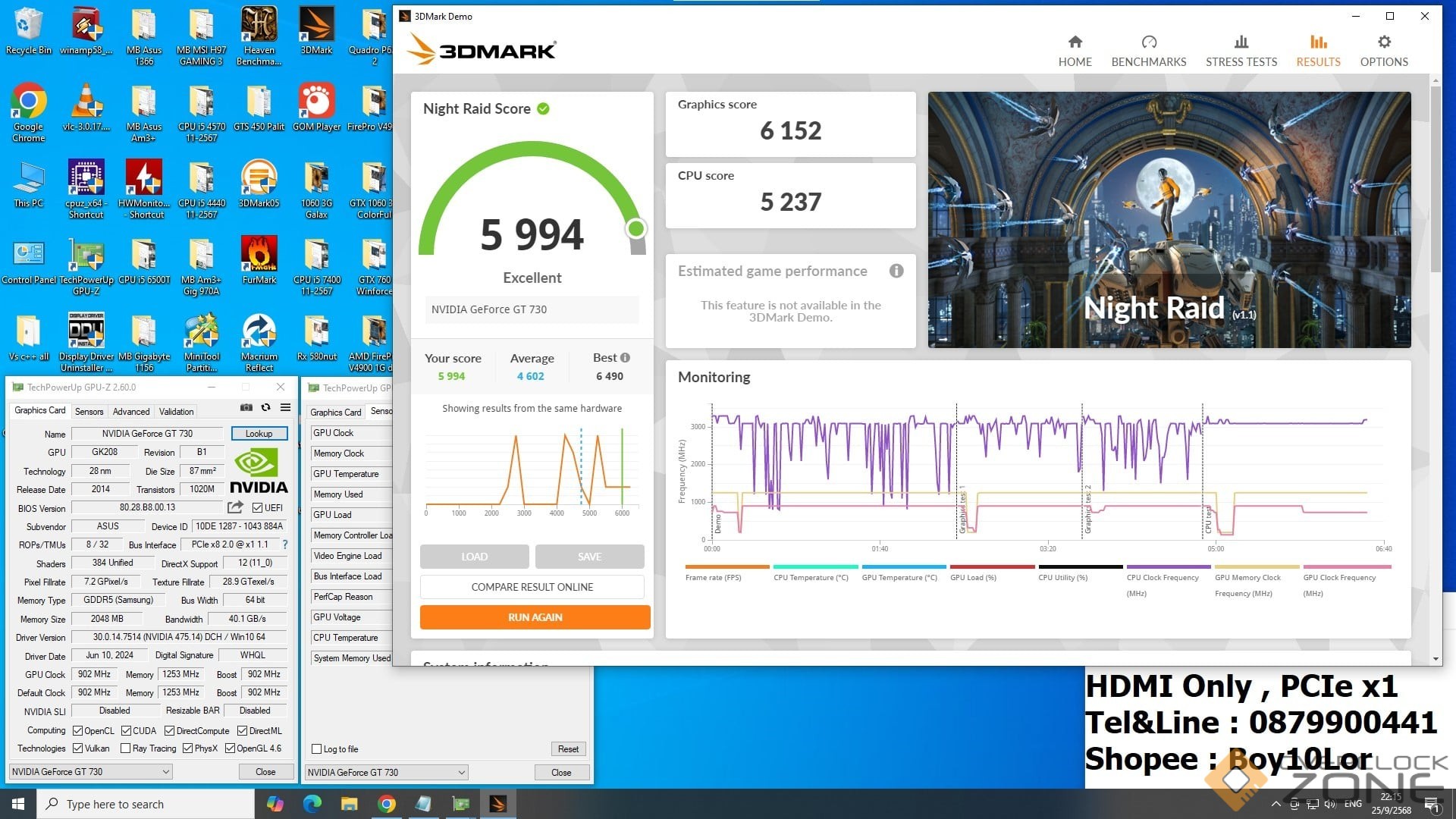The image size is (1456, 819).
Task: Click the estimated game performance info icon
Action: pos(896,271)
